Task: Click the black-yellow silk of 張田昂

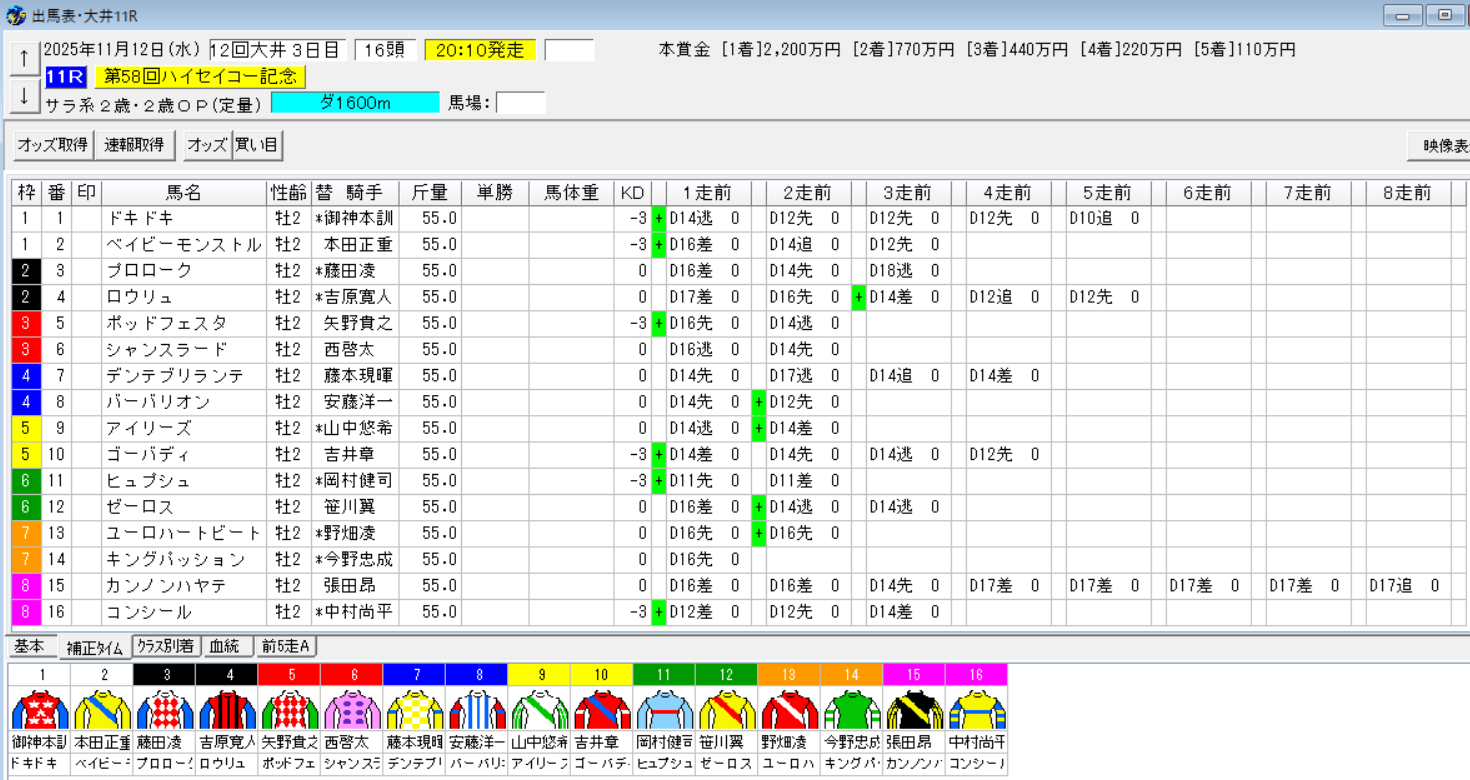Action: pyautogui.click(x=913, y=710)
